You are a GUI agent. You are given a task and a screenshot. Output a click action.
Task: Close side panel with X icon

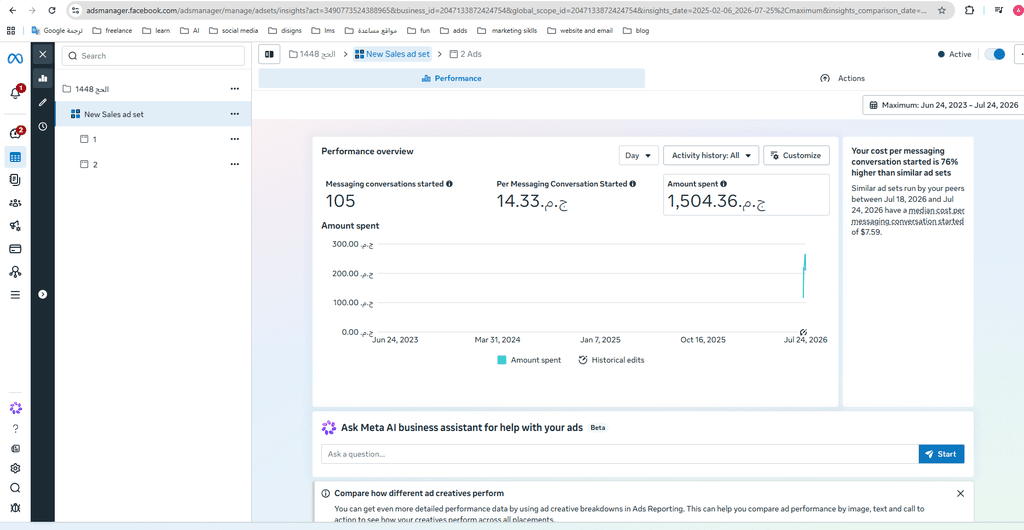tap(43, 55)
